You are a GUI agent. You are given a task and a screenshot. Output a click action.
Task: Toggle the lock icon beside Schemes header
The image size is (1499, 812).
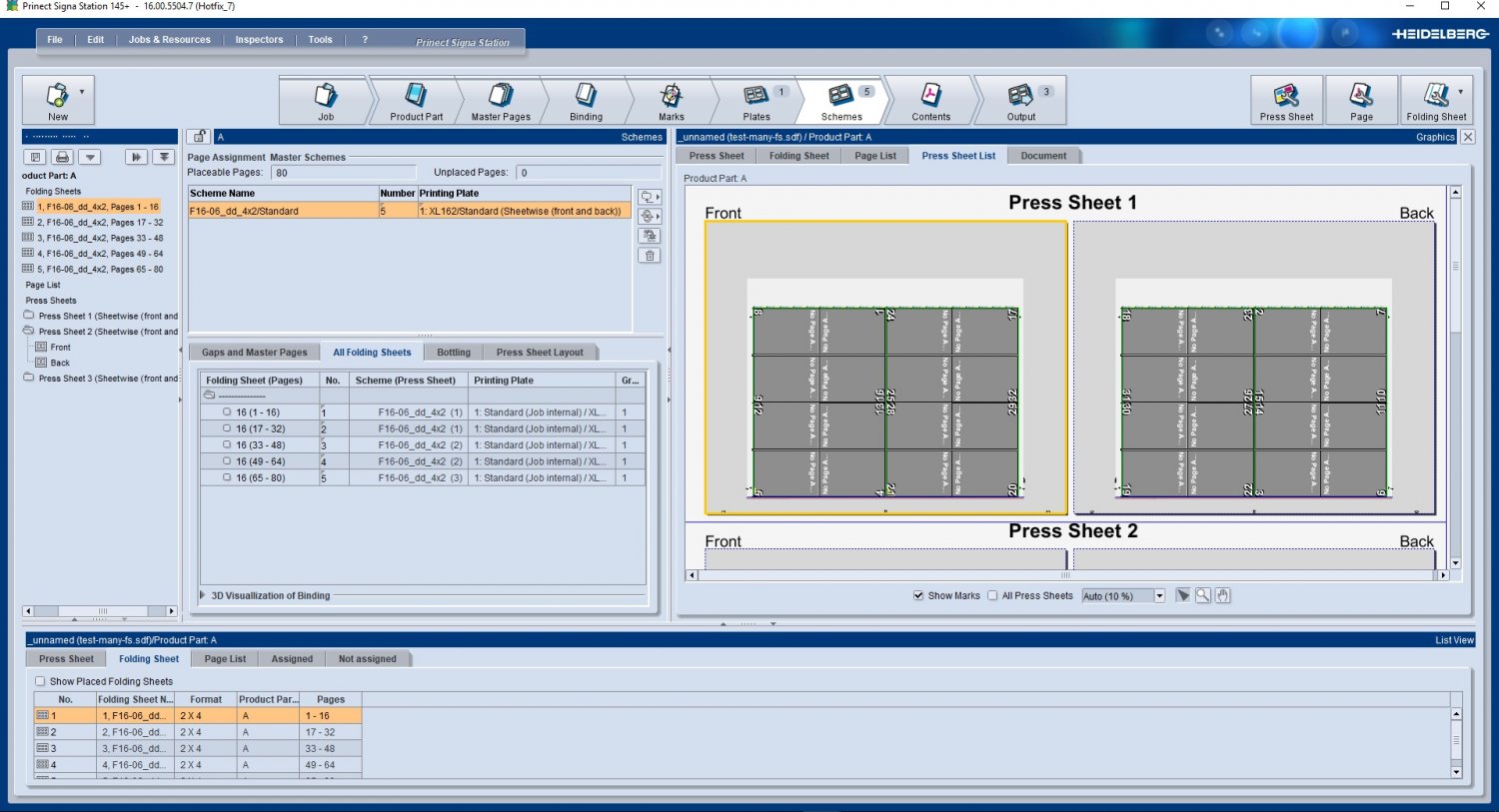[x=198, y=137]
